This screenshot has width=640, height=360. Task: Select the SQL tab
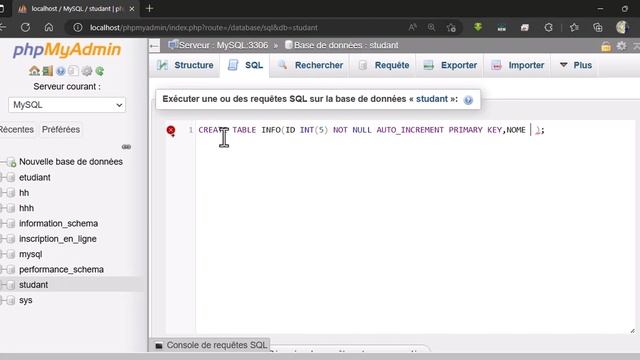tap(245, 65)
